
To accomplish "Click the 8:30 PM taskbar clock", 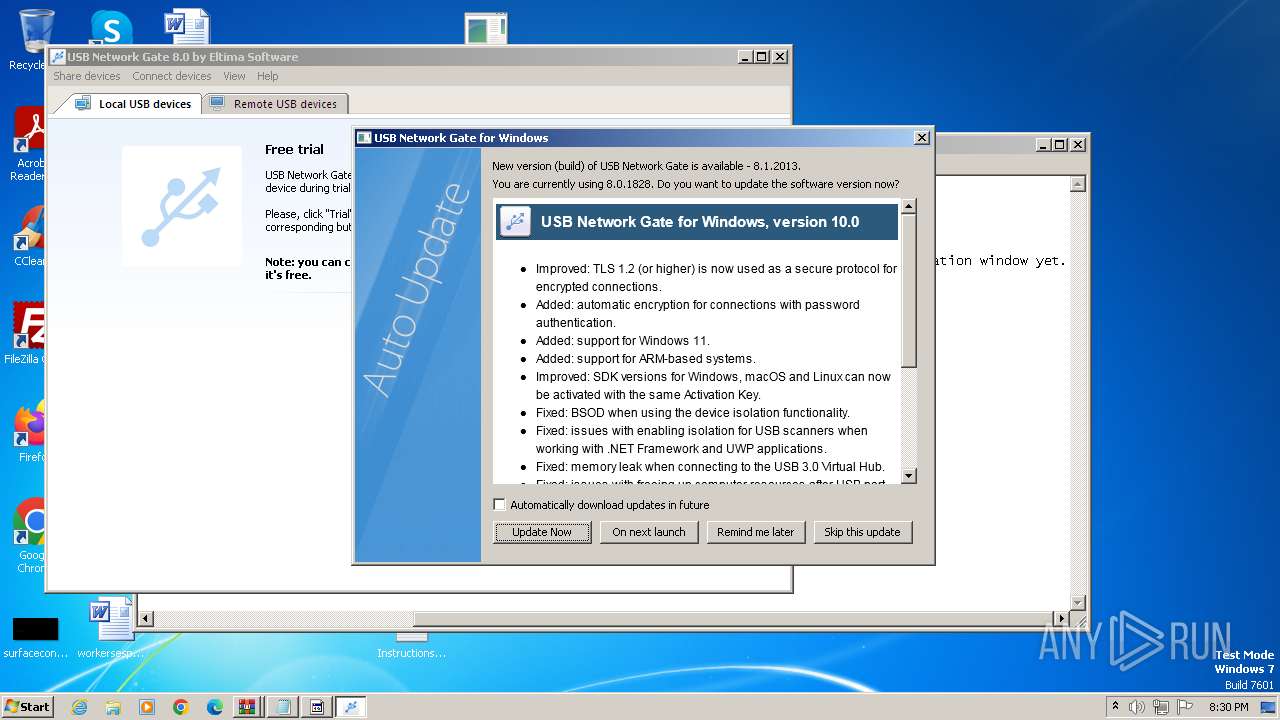I will click(1229, 706).
